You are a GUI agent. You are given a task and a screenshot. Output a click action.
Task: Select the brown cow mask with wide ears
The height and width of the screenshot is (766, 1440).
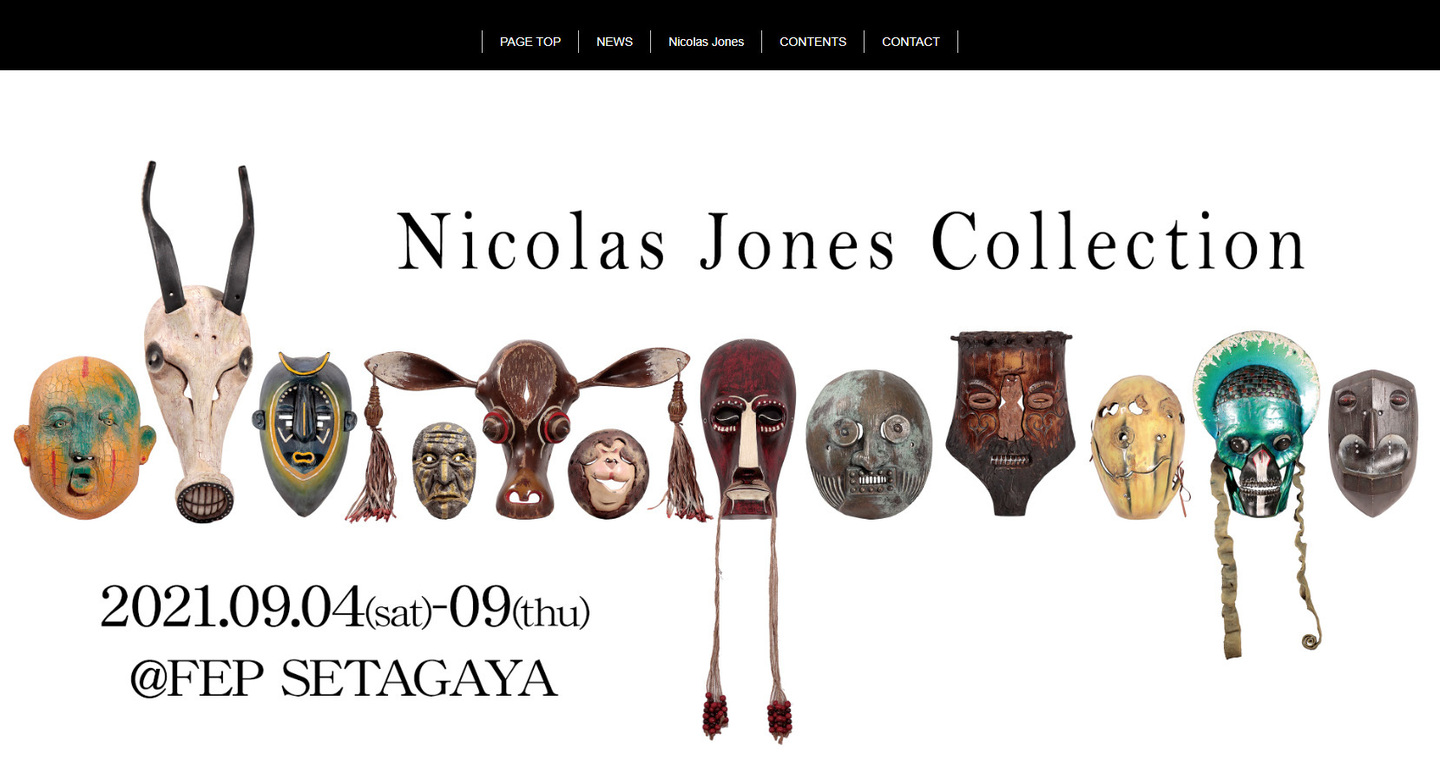point(527,425)
